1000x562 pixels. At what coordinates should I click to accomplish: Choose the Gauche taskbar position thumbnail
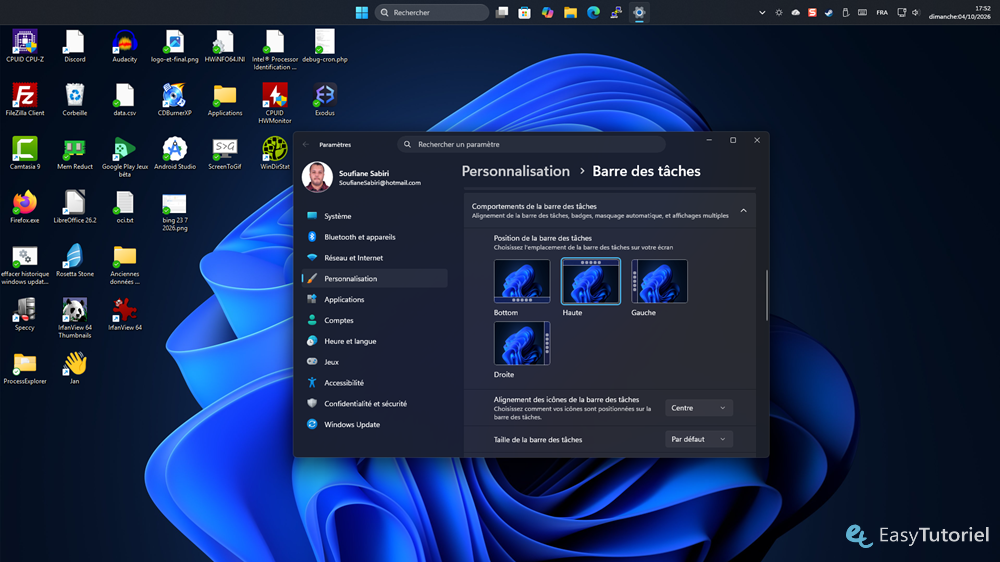pos(659,281)
